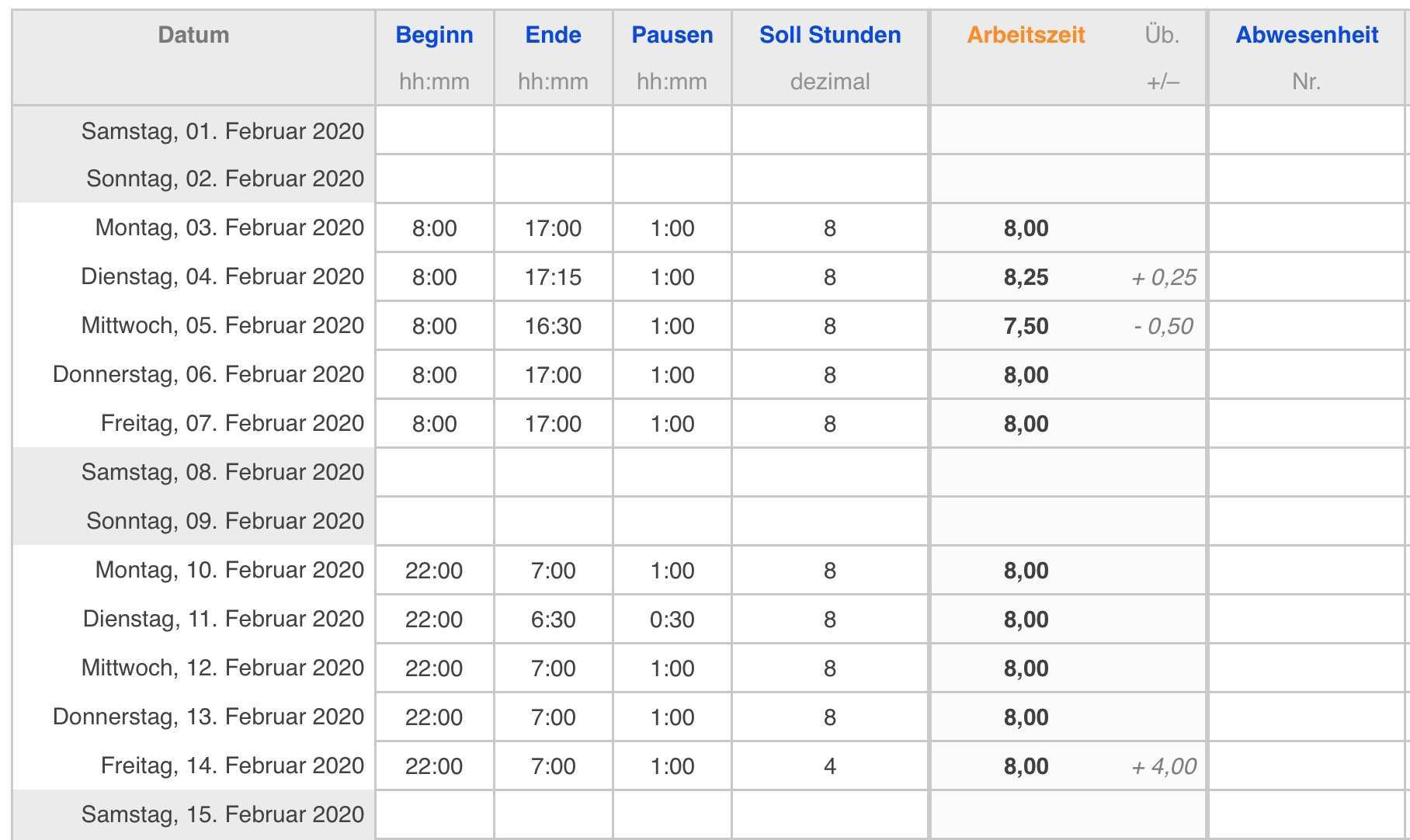The width and height of the screenshot is (1410, 840).
Task: Open the Soll Stunden column header
Action: [829, 35]
